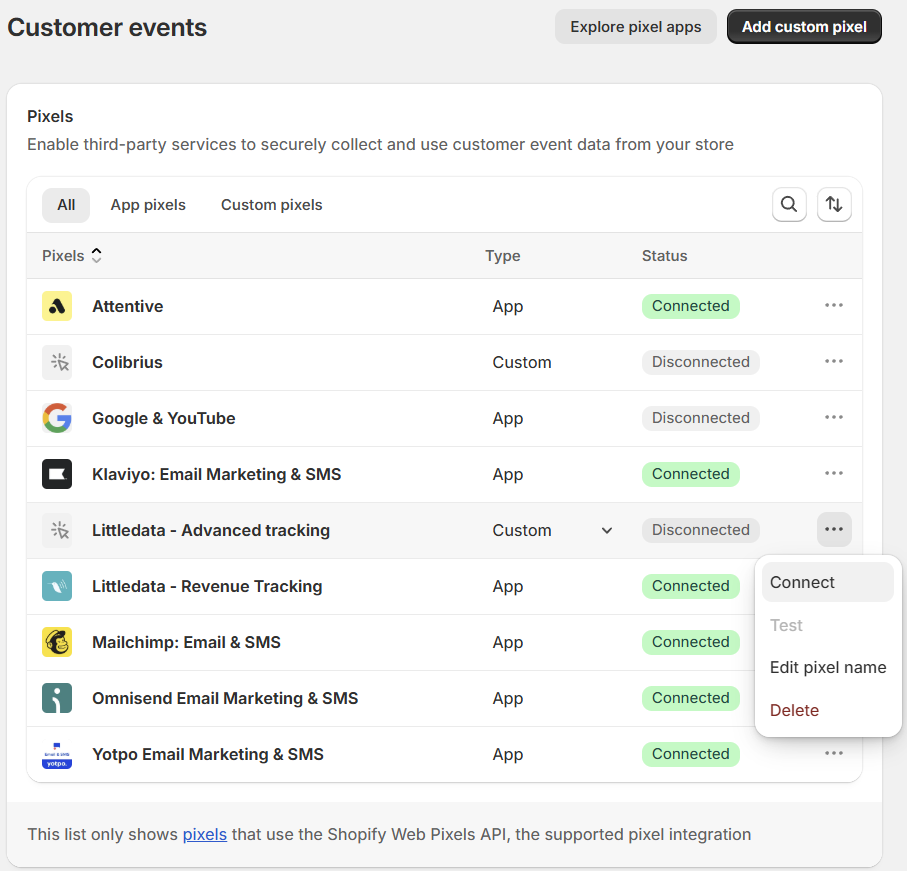Open Omnisend Email Marketing & SMS name
The image size is (907, 871).
[225, 698]
